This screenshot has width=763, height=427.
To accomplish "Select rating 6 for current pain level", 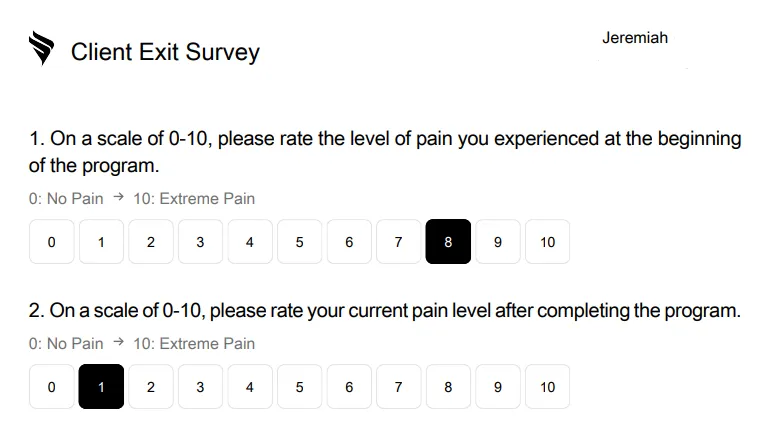I will pyautogui.click(x=349, y=387).
